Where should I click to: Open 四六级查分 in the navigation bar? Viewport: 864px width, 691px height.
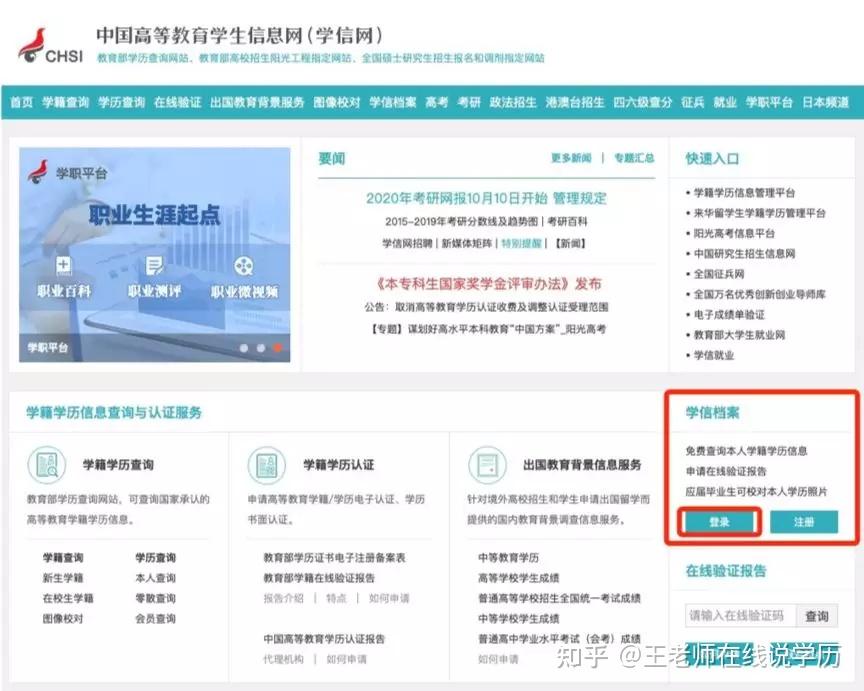point(643,102)
